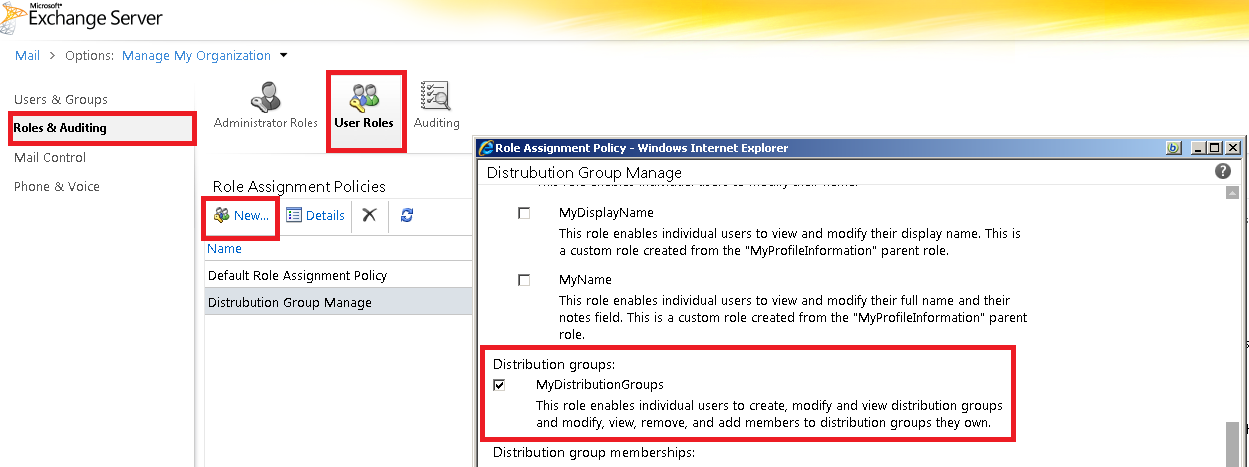
Task: Enable the MyName role checkbox
Action: click(x=524, y=281)
